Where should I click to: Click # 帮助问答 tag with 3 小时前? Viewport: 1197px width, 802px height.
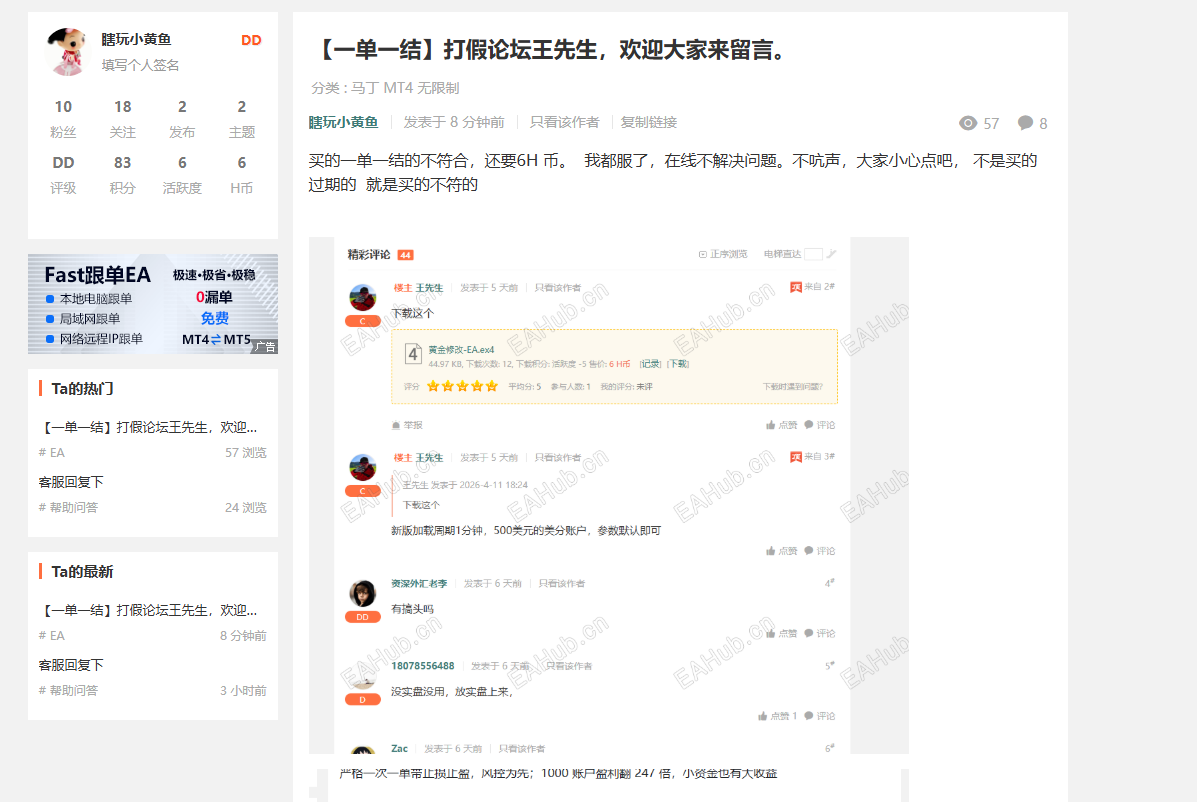tap(68, 691)
